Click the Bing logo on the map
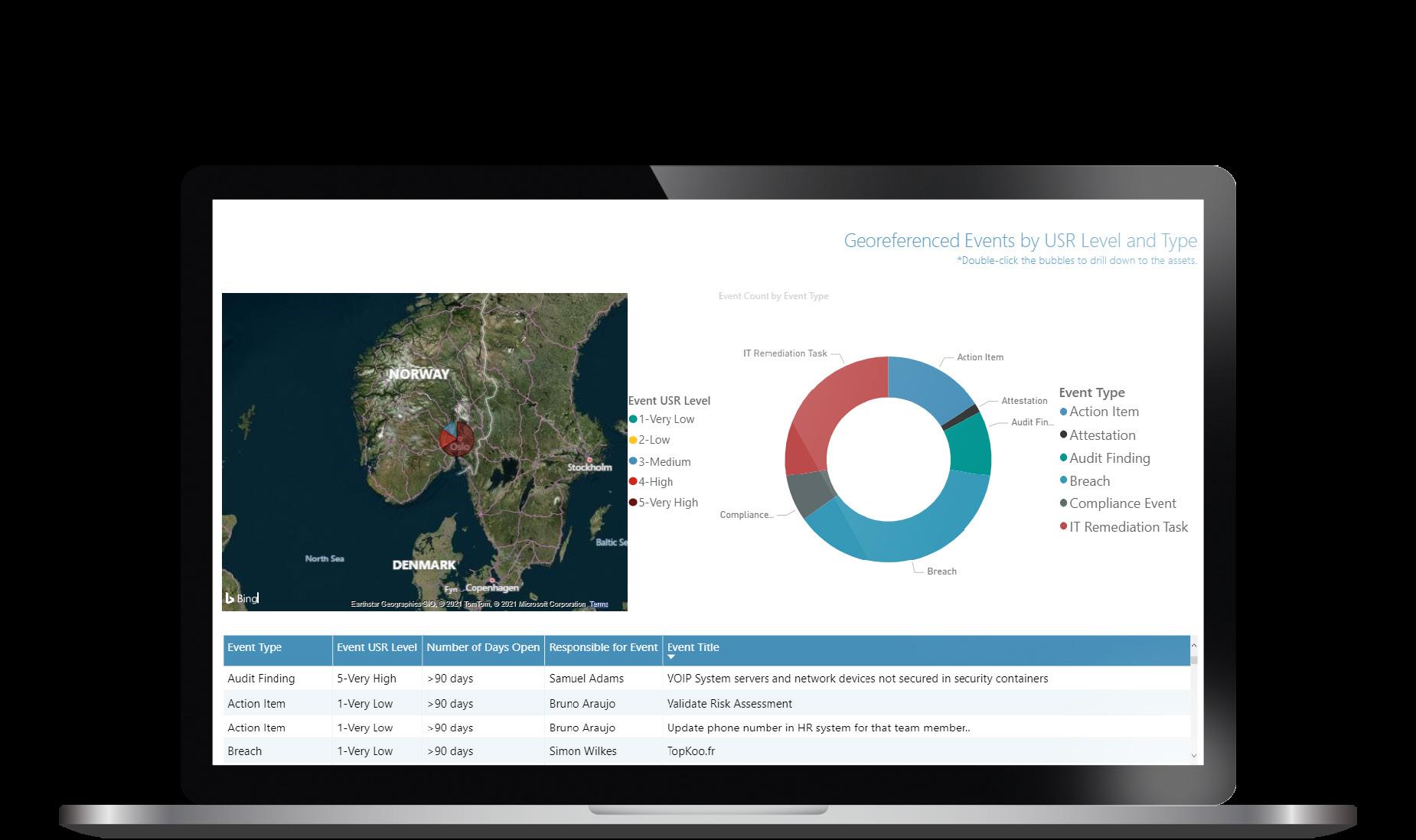The image size is (1416, 840). [241, 598]
